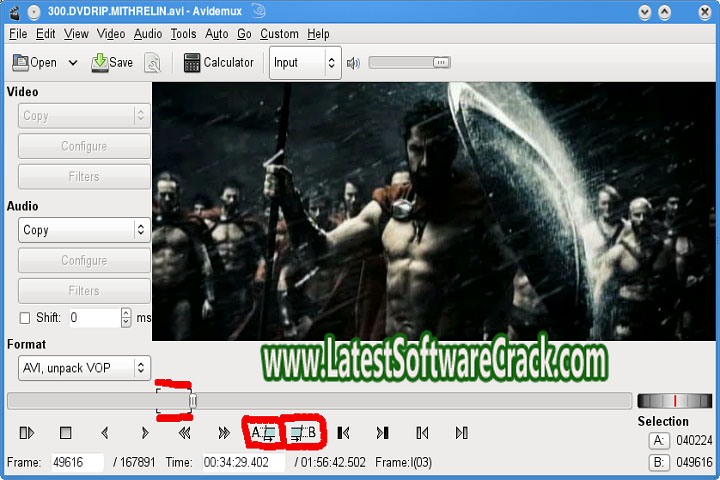The width and height of the screenshot is (720, 480).
Task: Open the Audio menu
Action: 147,34
